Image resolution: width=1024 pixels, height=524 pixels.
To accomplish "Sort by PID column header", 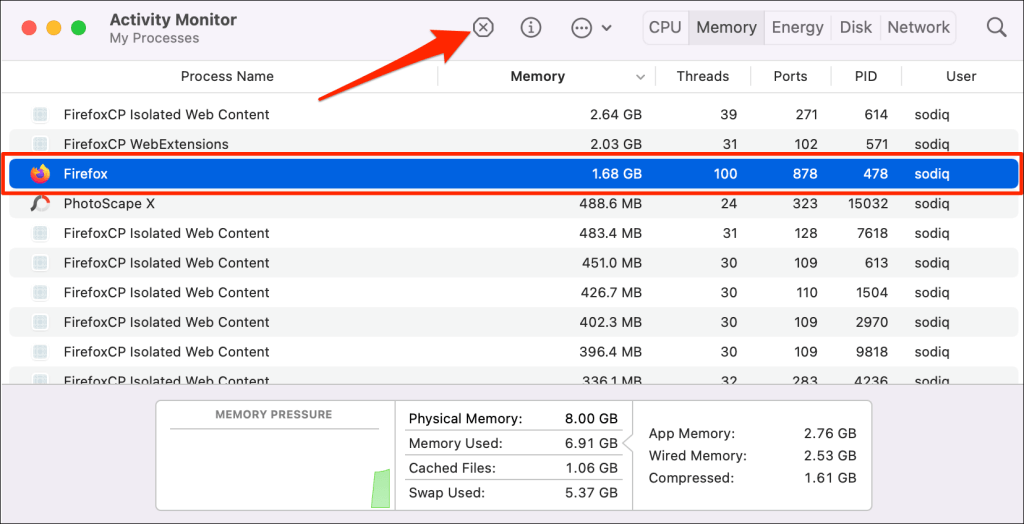I will pos(866,76).
